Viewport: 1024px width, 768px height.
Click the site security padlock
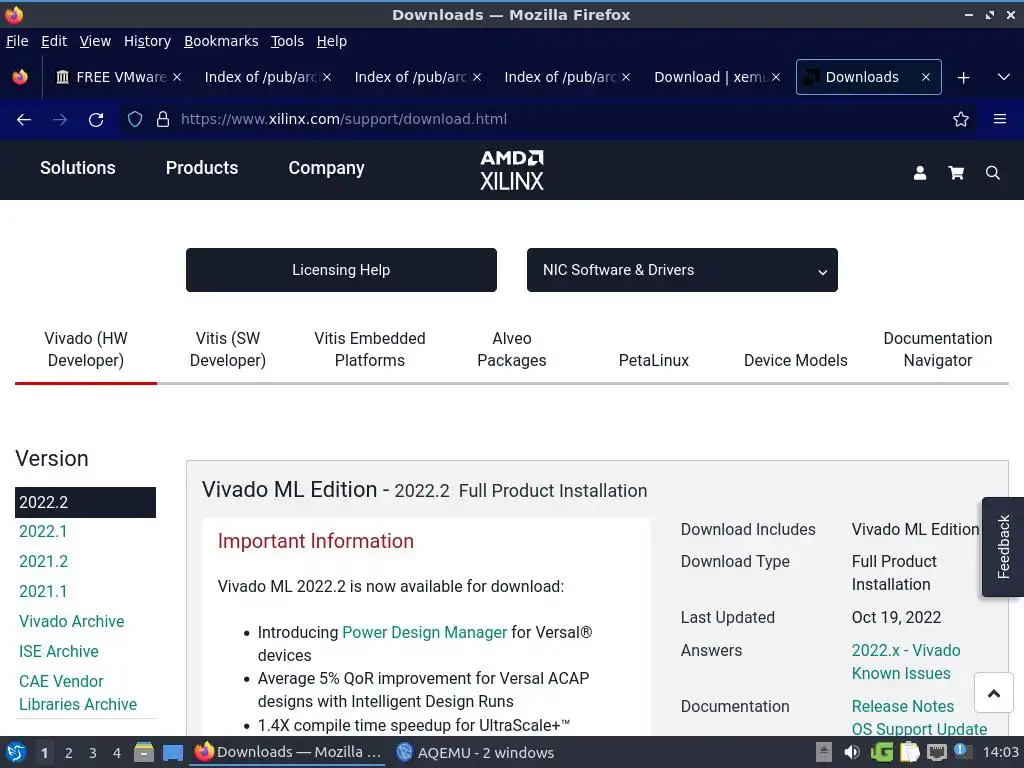[x=163, y=120]
